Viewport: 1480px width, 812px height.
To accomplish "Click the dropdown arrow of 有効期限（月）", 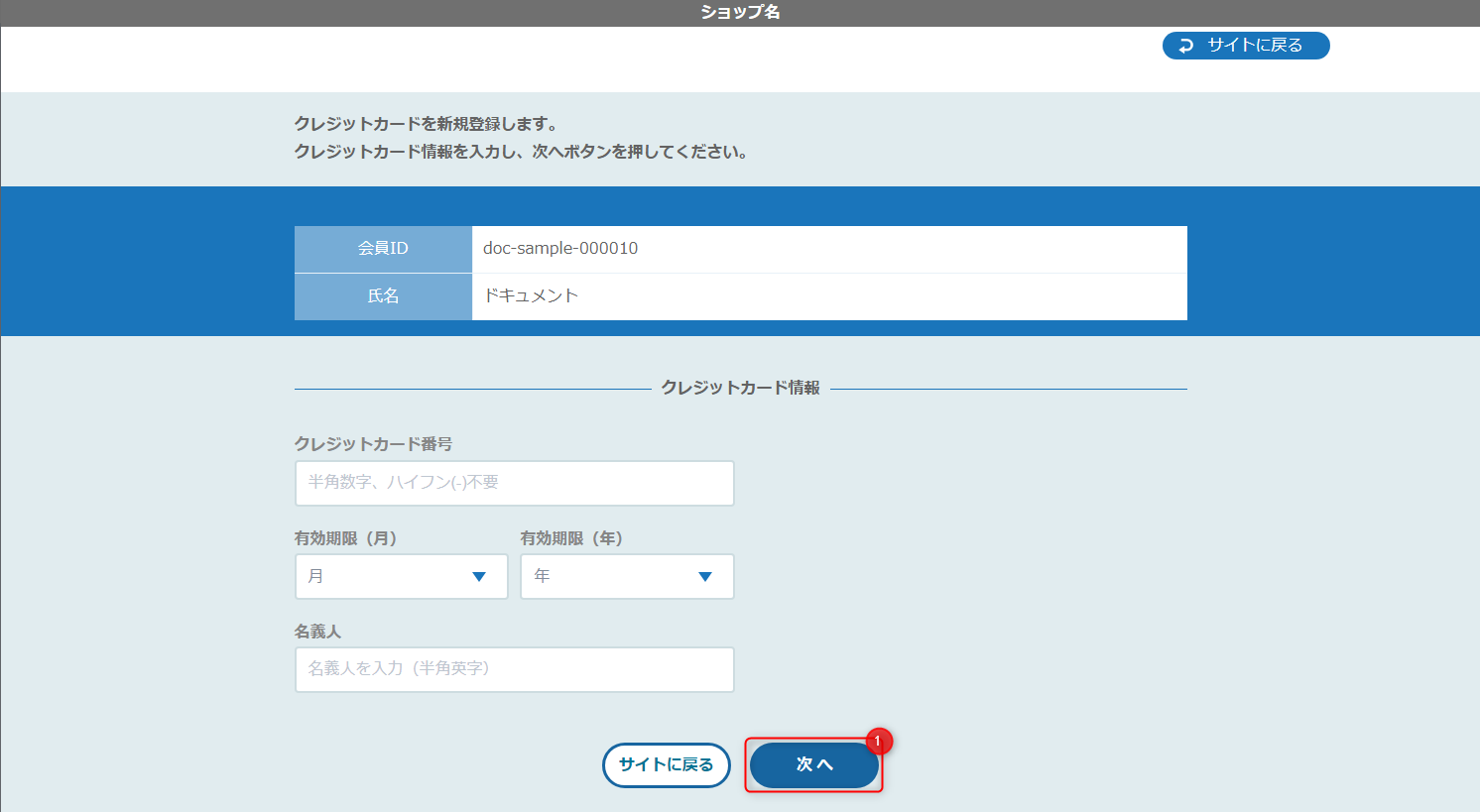I will point(480,576).
